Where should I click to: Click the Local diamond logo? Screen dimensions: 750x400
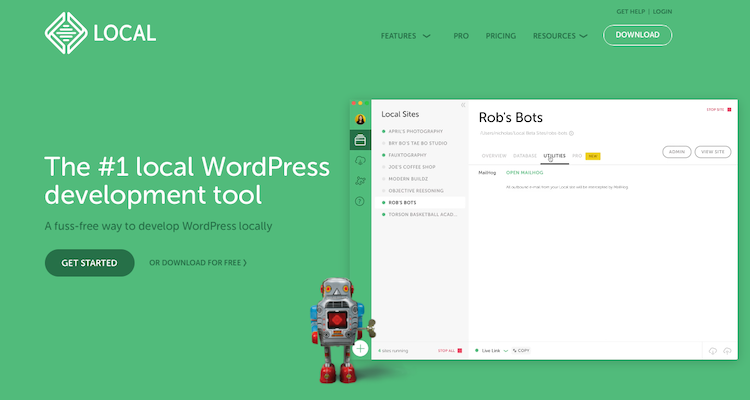click(x=66, y=33)
